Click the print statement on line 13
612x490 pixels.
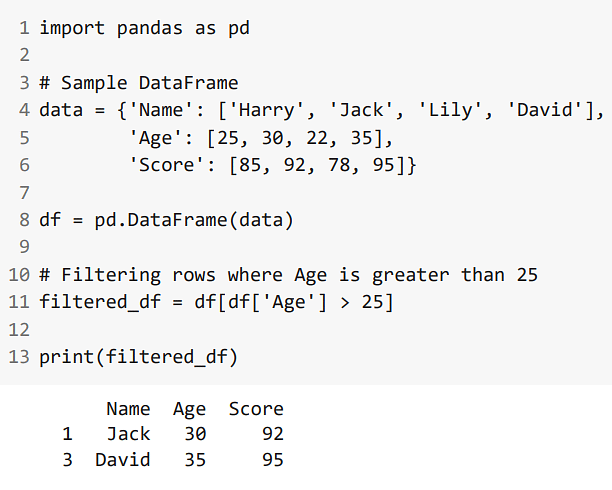[x=138, y=357]
